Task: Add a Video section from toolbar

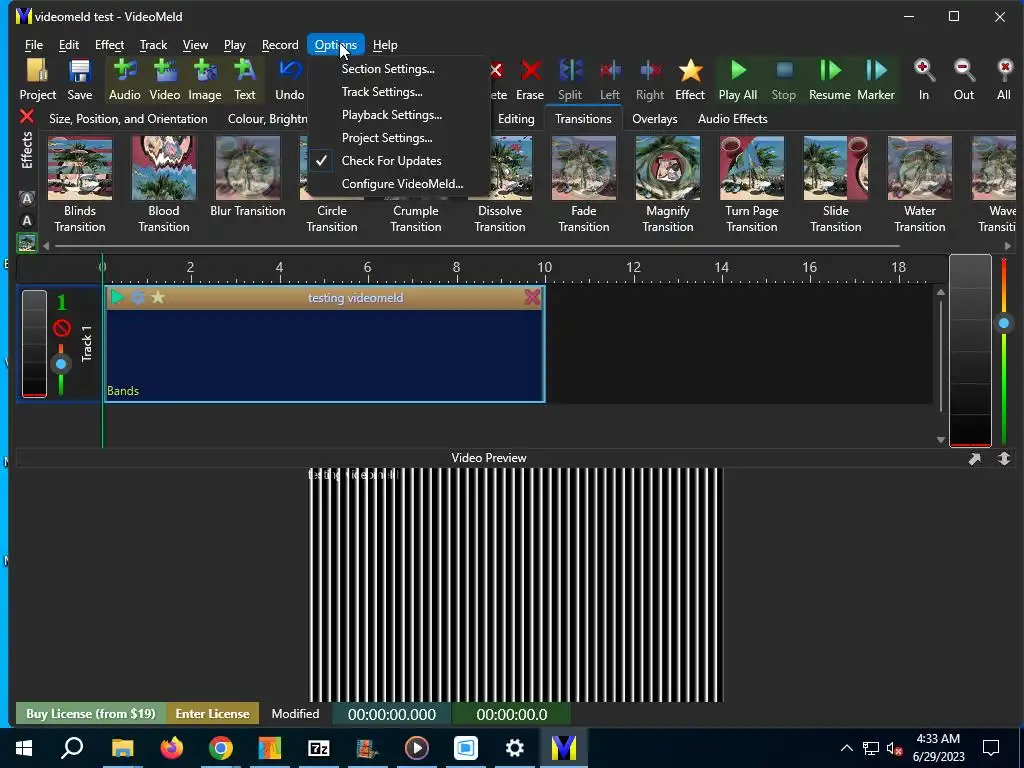Action: tap(165, 80)
